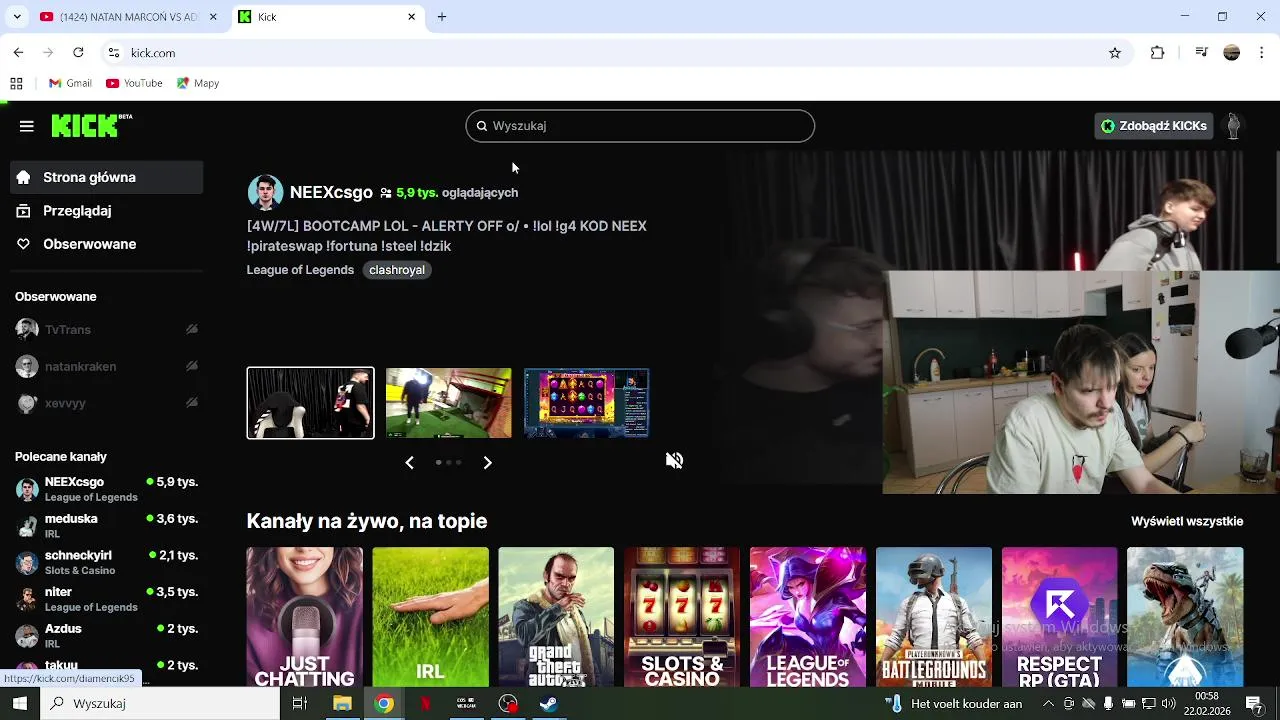Bookmark this page with star icon
The width and height of the screenshot is (1280, 720).
(1115, 53)
